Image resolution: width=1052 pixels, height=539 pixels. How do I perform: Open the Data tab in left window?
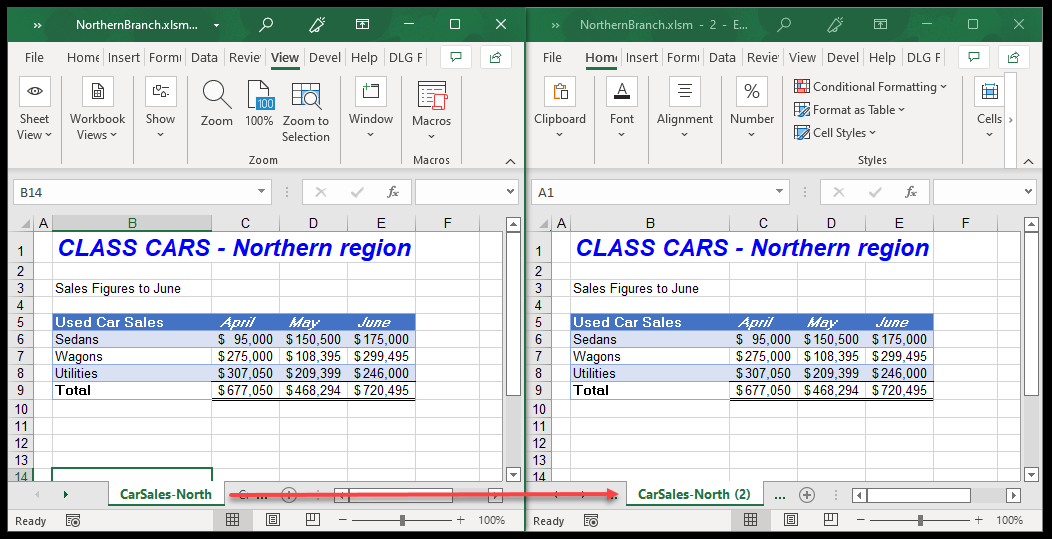tap(204, 58)
